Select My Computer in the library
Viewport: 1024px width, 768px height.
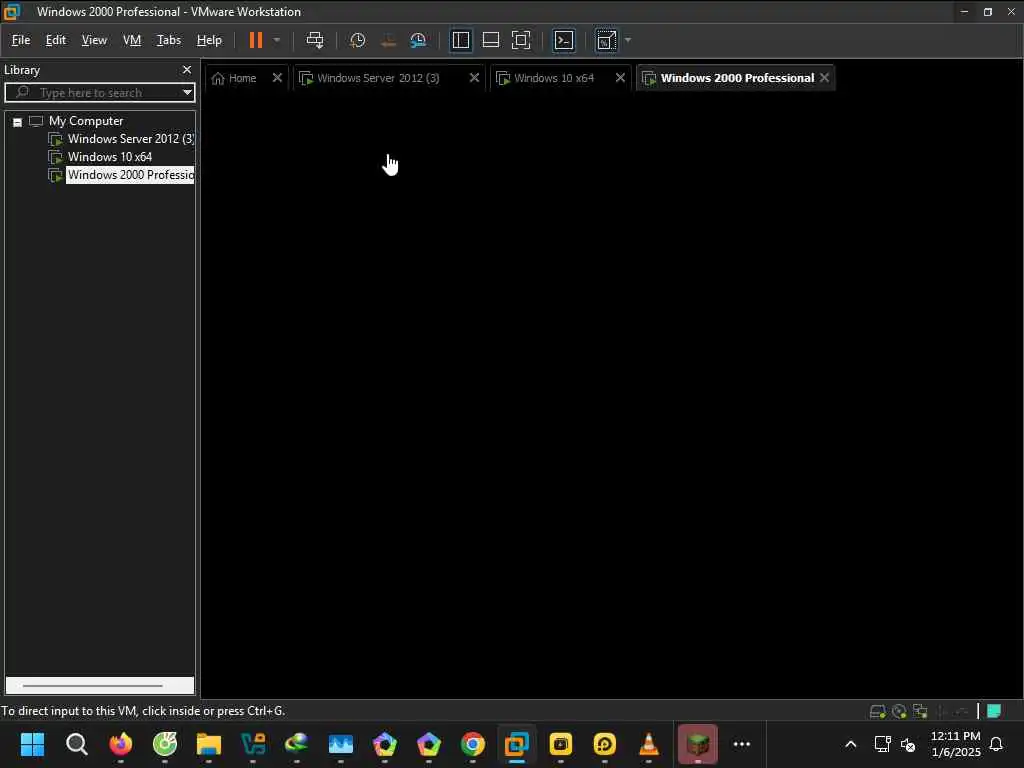(x=86, y=121)
